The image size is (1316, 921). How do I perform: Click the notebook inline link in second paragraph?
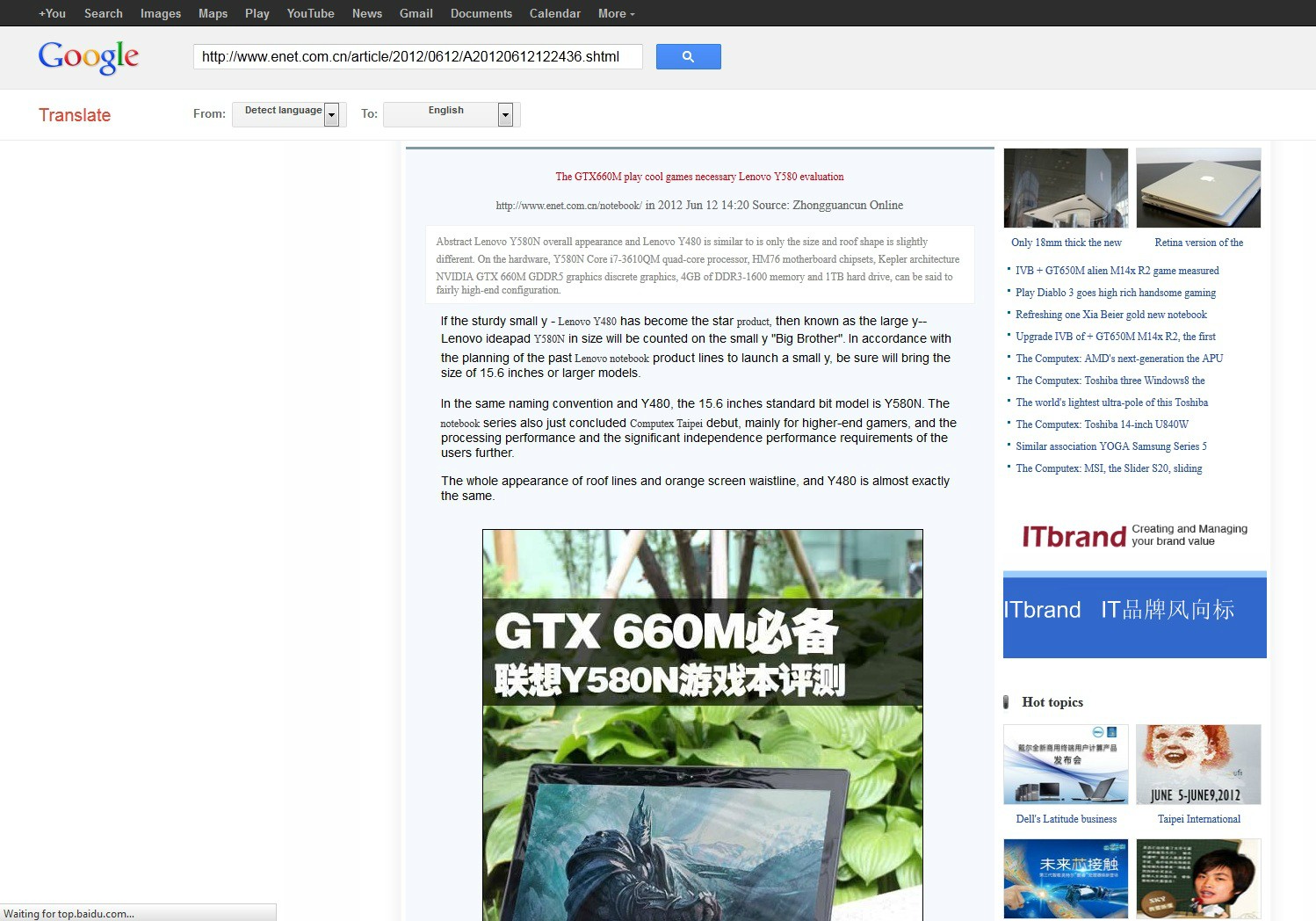click(x=460, y=424)
